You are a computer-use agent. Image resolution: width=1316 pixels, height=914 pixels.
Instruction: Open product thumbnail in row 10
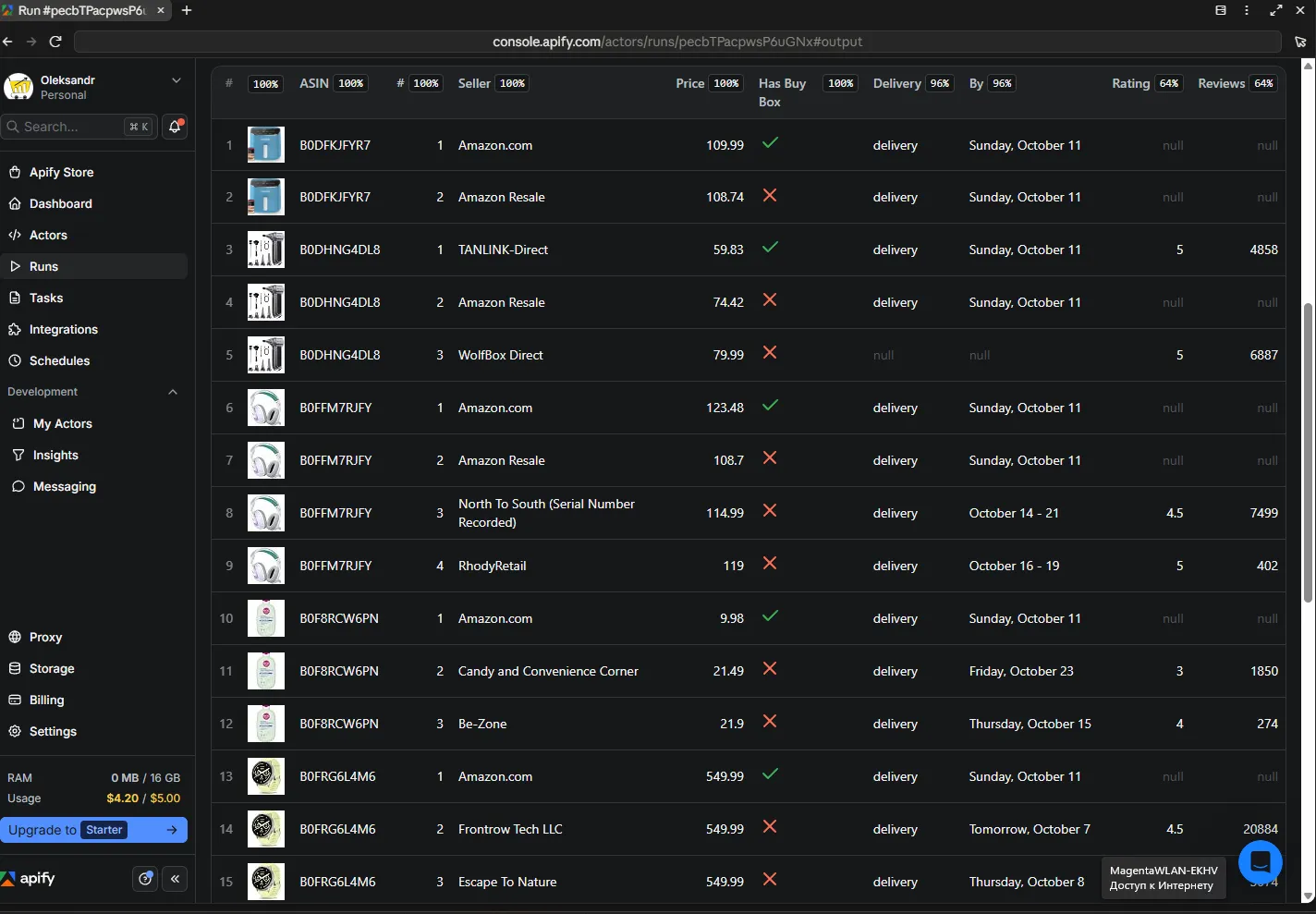pyautogui.click(x=266, y=618)
